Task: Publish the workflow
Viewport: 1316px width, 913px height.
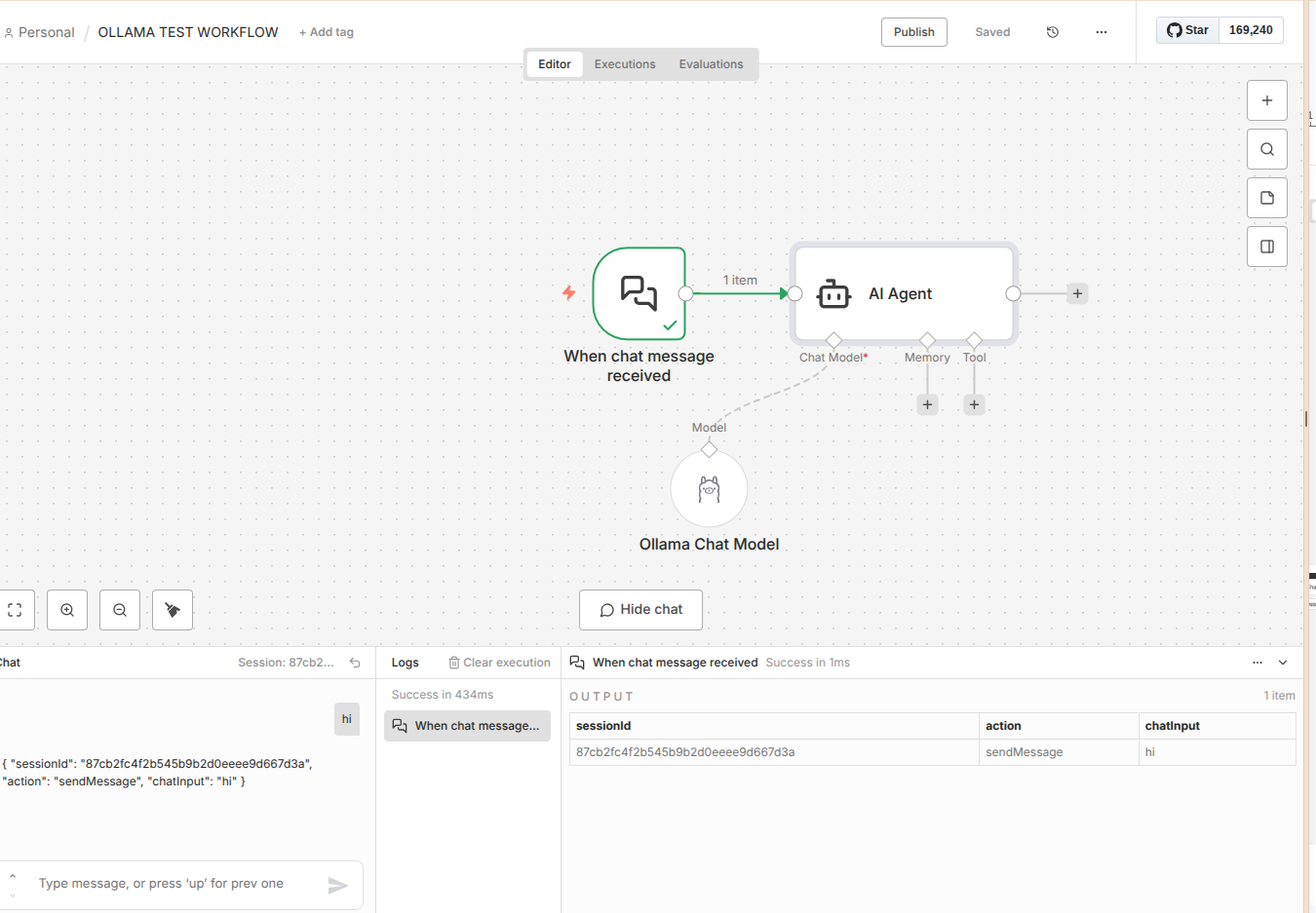Action: pos(913,32)
